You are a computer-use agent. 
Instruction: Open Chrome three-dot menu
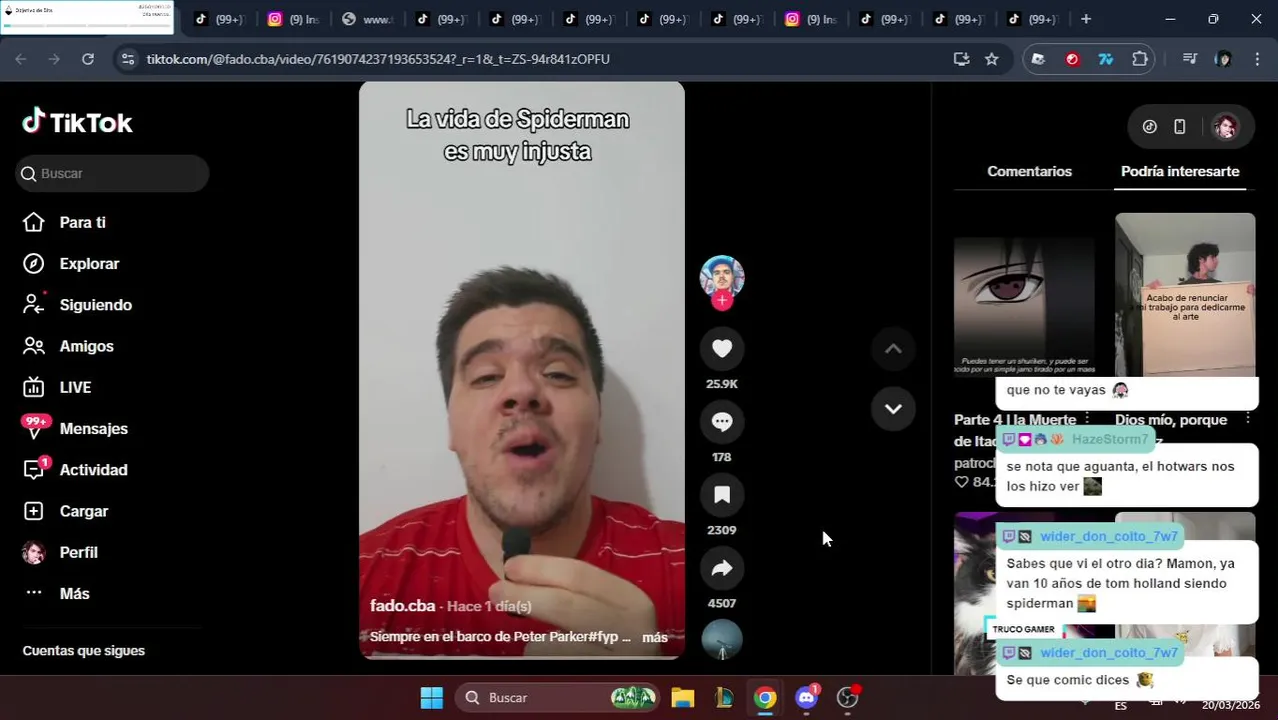(x=1258, y=59)
